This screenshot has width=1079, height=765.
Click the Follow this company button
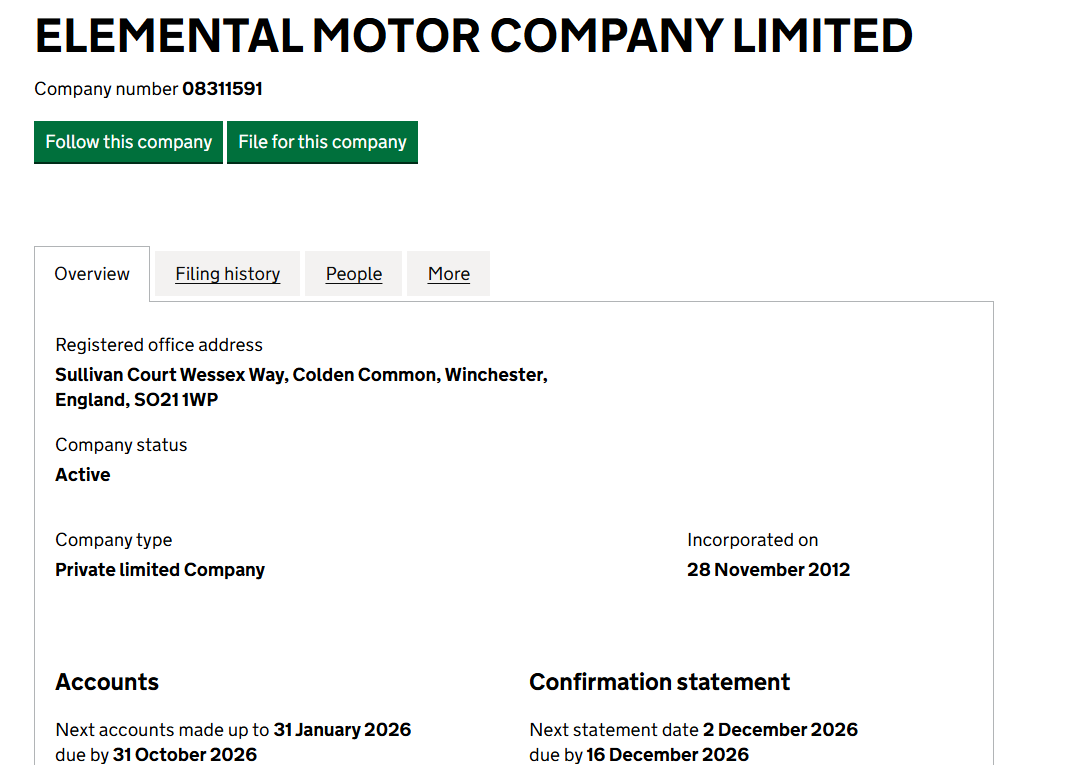128,142
